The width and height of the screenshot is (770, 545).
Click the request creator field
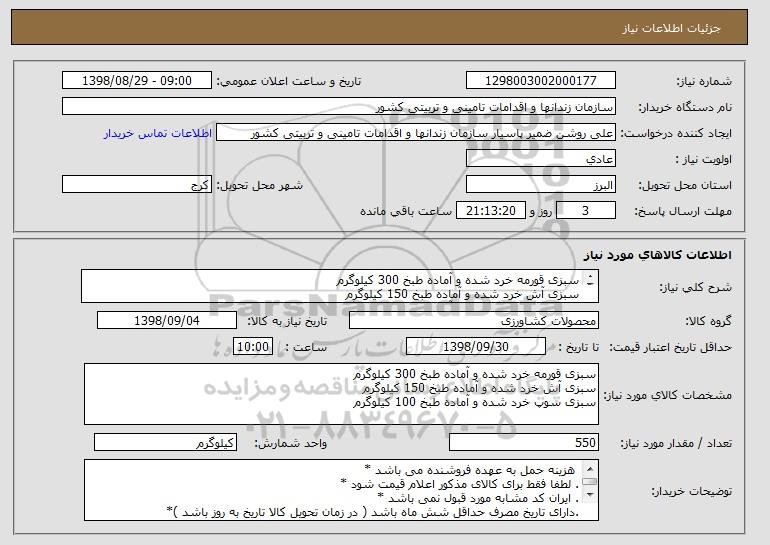[416, 133]
